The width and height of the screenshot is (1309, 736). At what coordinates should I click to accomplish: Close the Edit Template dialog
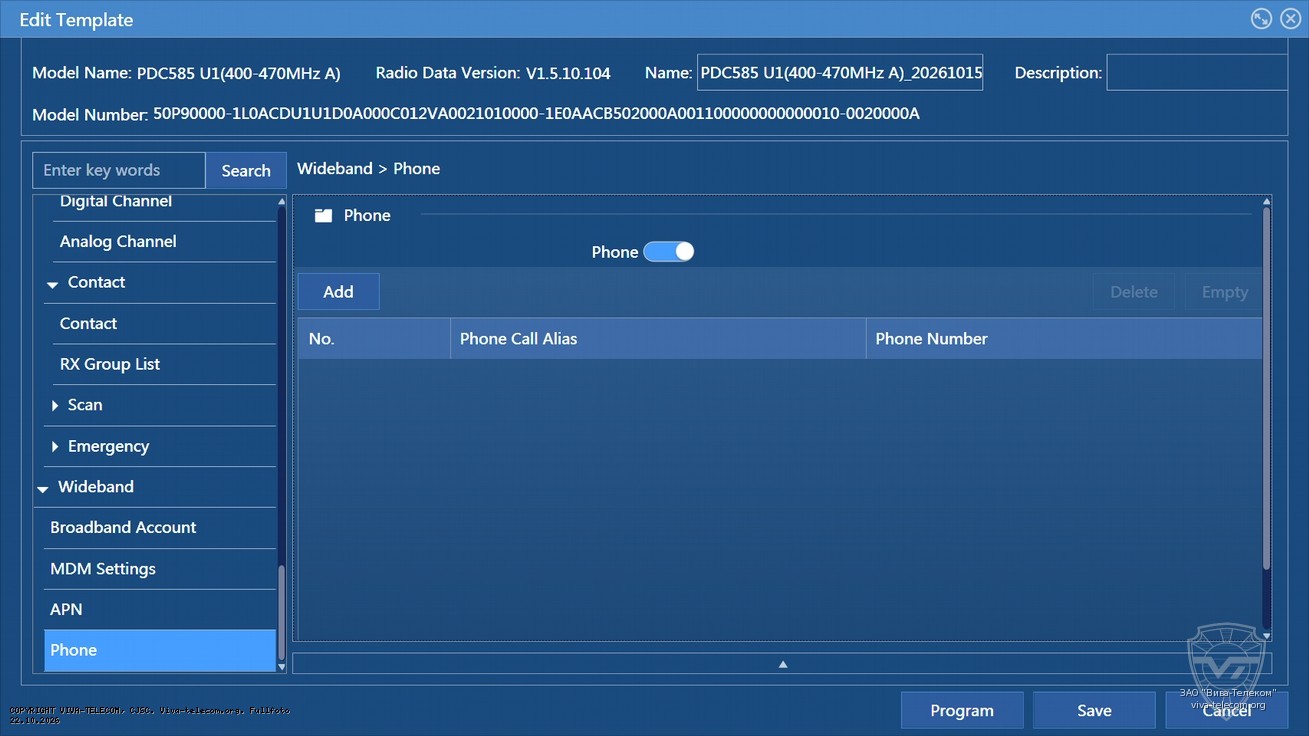tap(1290, 19)
